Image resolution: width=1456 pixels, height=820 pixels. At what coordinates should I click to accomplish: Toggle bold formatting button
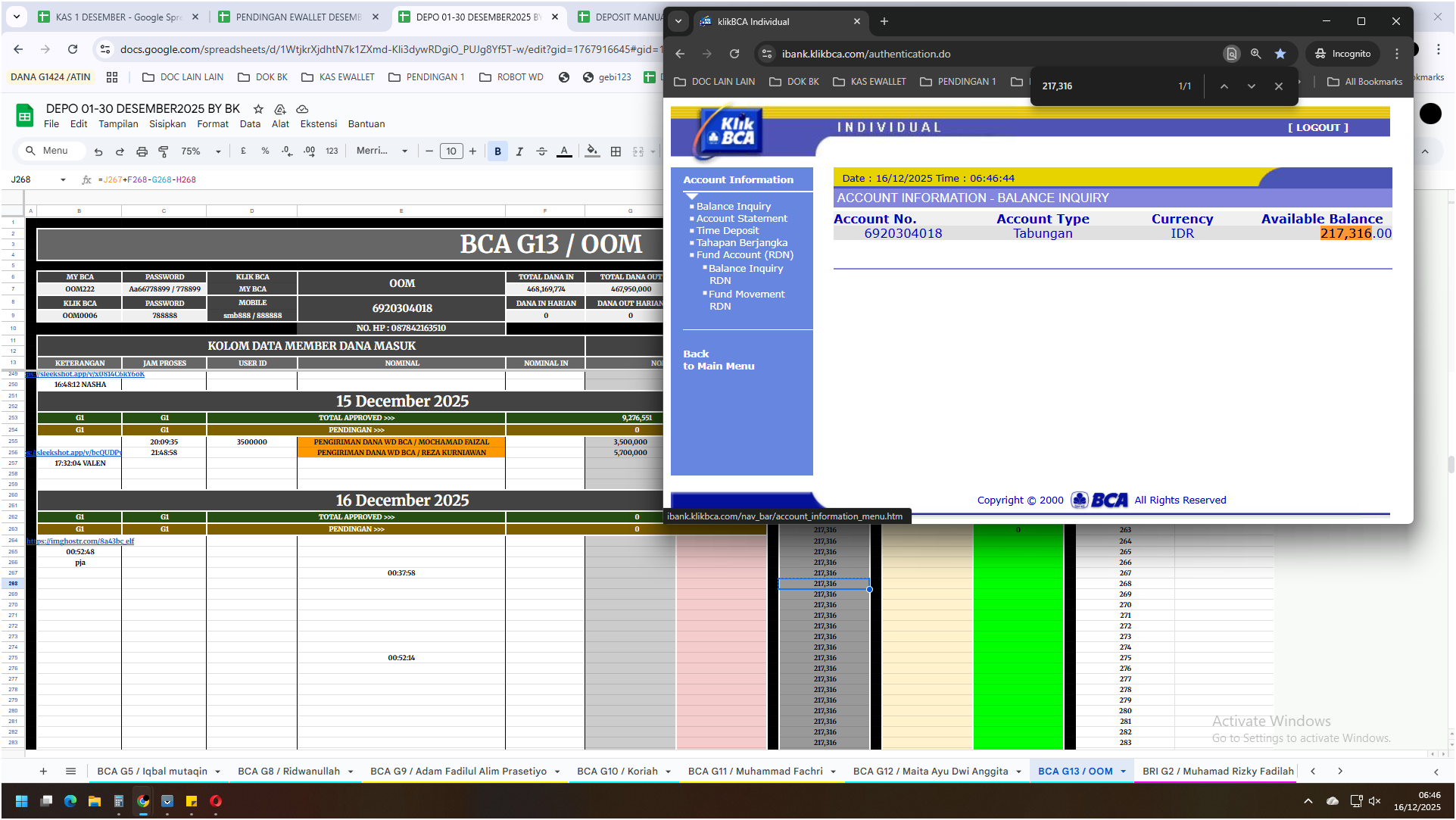[497, 151]
